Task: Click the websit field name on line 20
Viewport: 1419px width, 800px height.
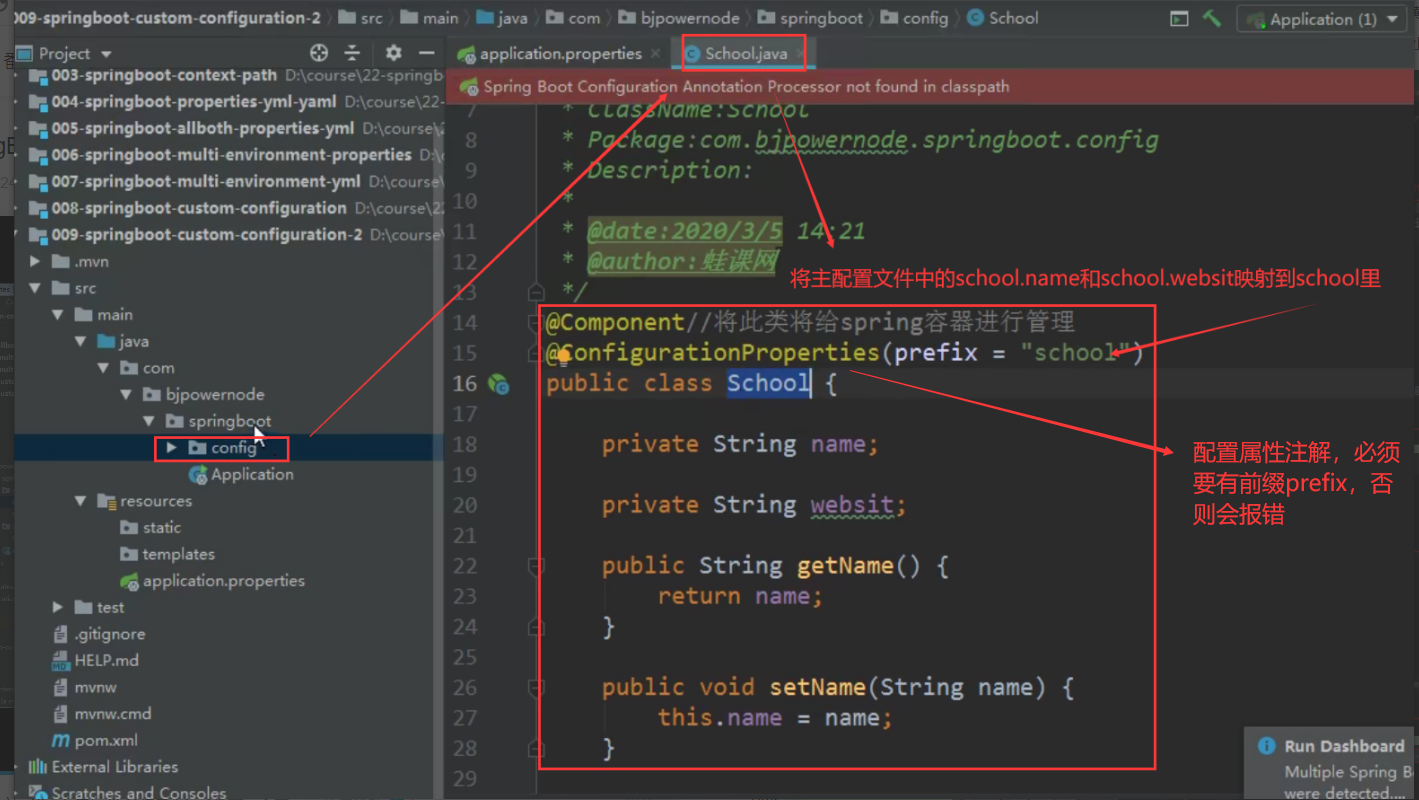Action: point(851,504)
